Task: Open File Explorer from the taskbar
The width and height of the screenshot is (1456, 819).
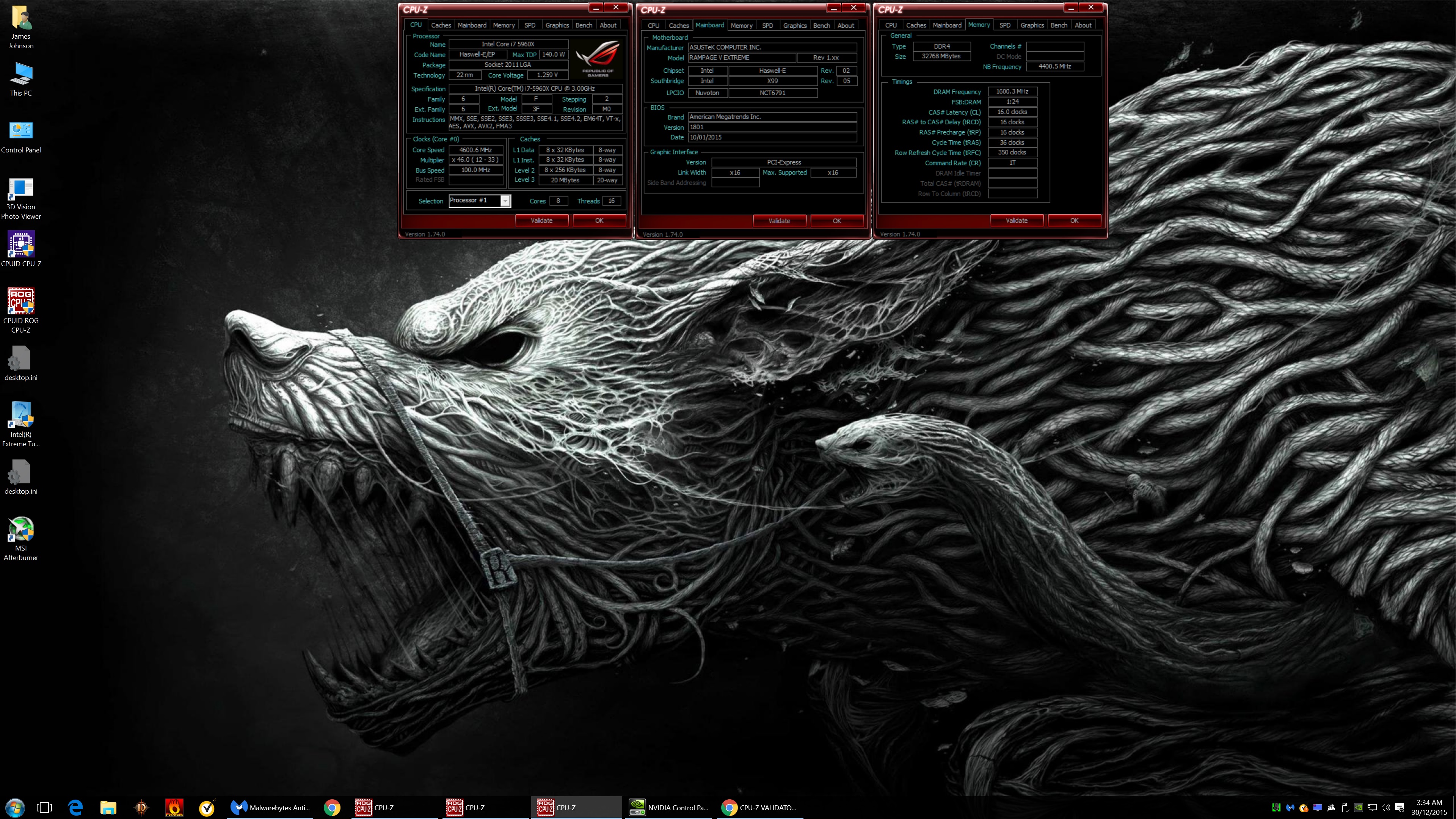Action: pos(108,808)
